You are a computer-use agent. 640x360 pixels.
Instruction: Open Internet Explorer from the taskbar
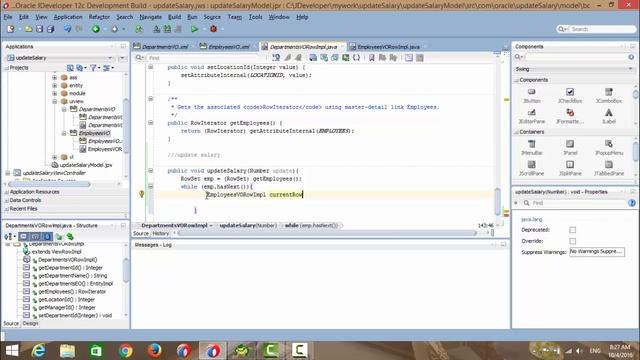[38, 350]
